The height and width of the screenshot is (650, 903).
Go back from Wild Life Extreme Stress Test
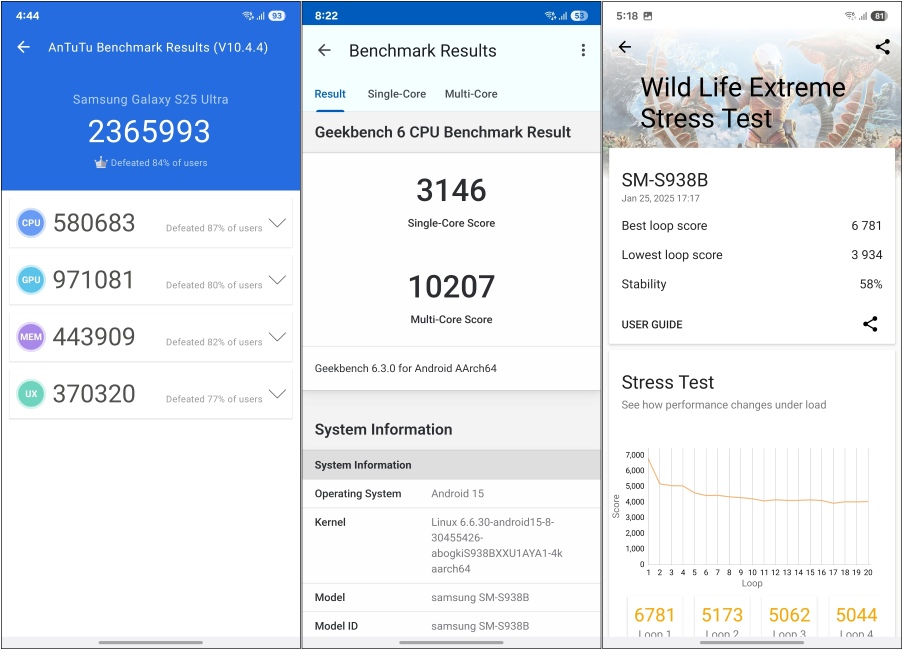pyautogui.click(x=625, y=47)
